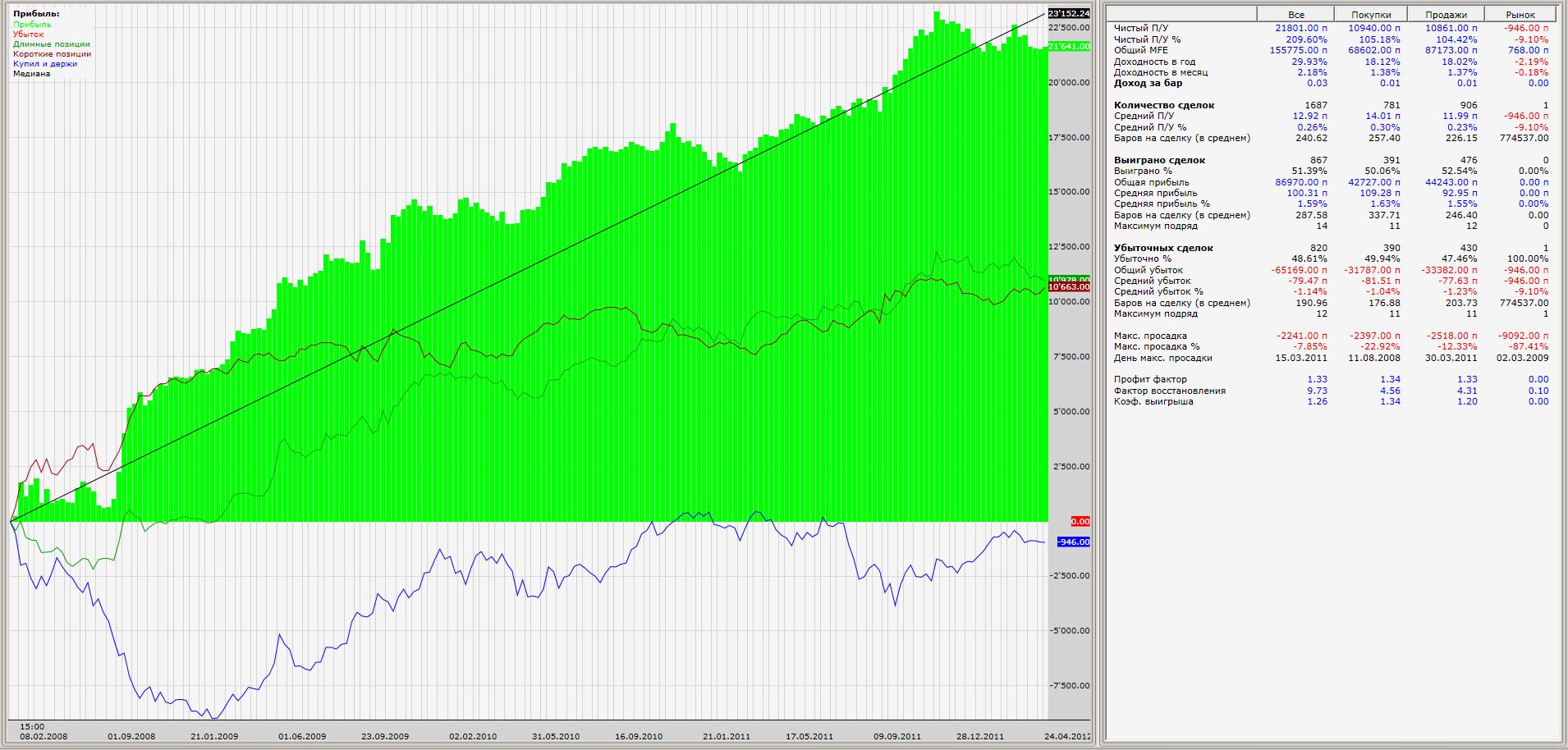Click the 1687 trade count value

pos(1316,105)
